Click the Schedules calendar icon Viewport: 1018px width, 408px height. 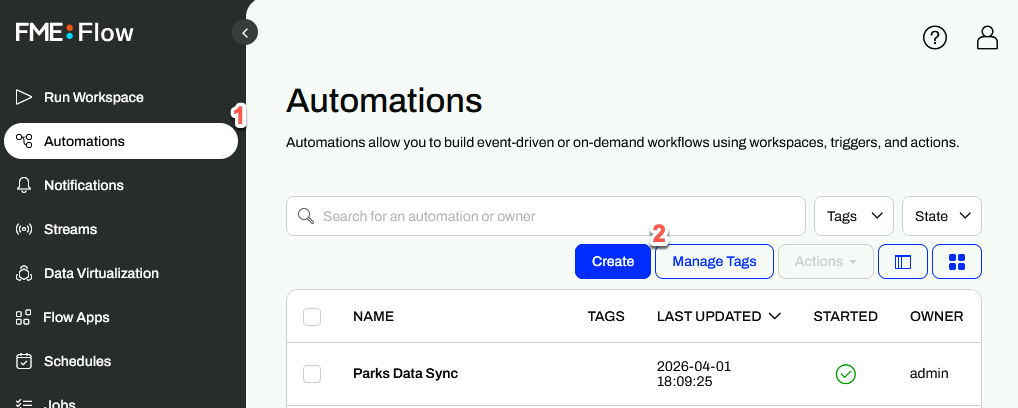24,361
